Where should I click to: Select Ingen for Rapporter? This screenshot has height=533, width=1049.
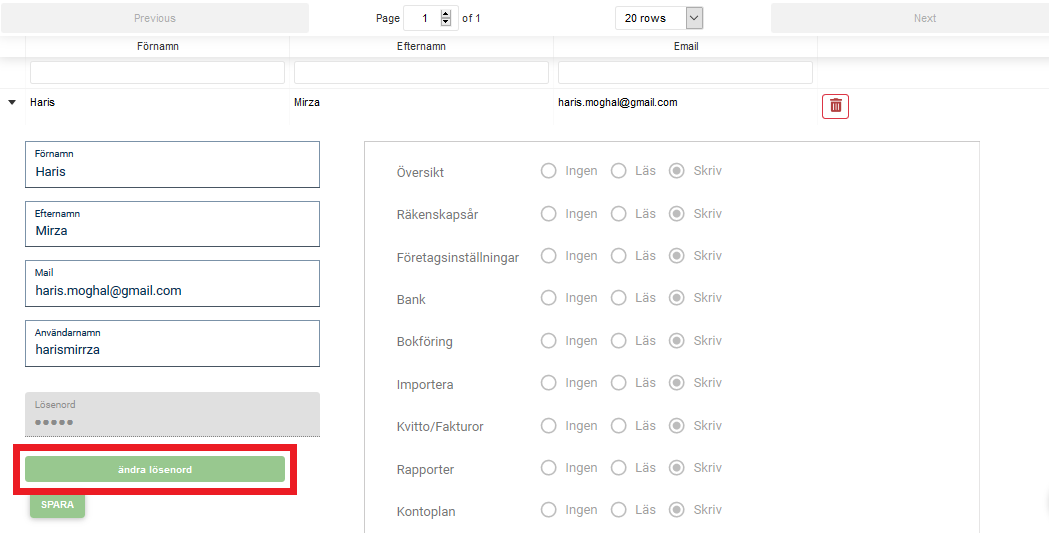tap(548, 468)
